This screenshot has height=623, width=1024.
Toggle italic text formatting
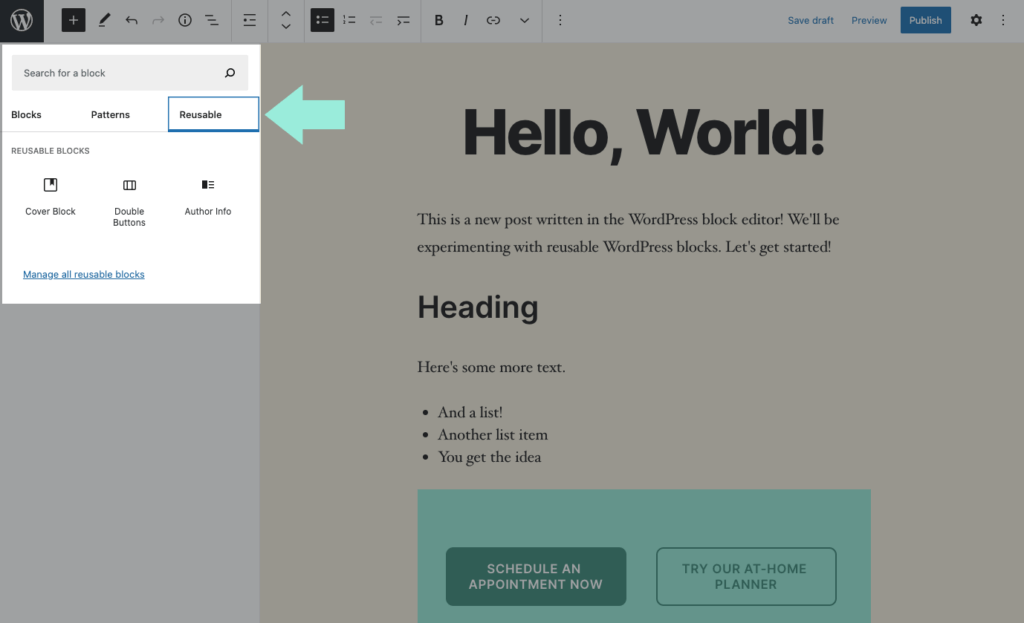pos(466,20)
